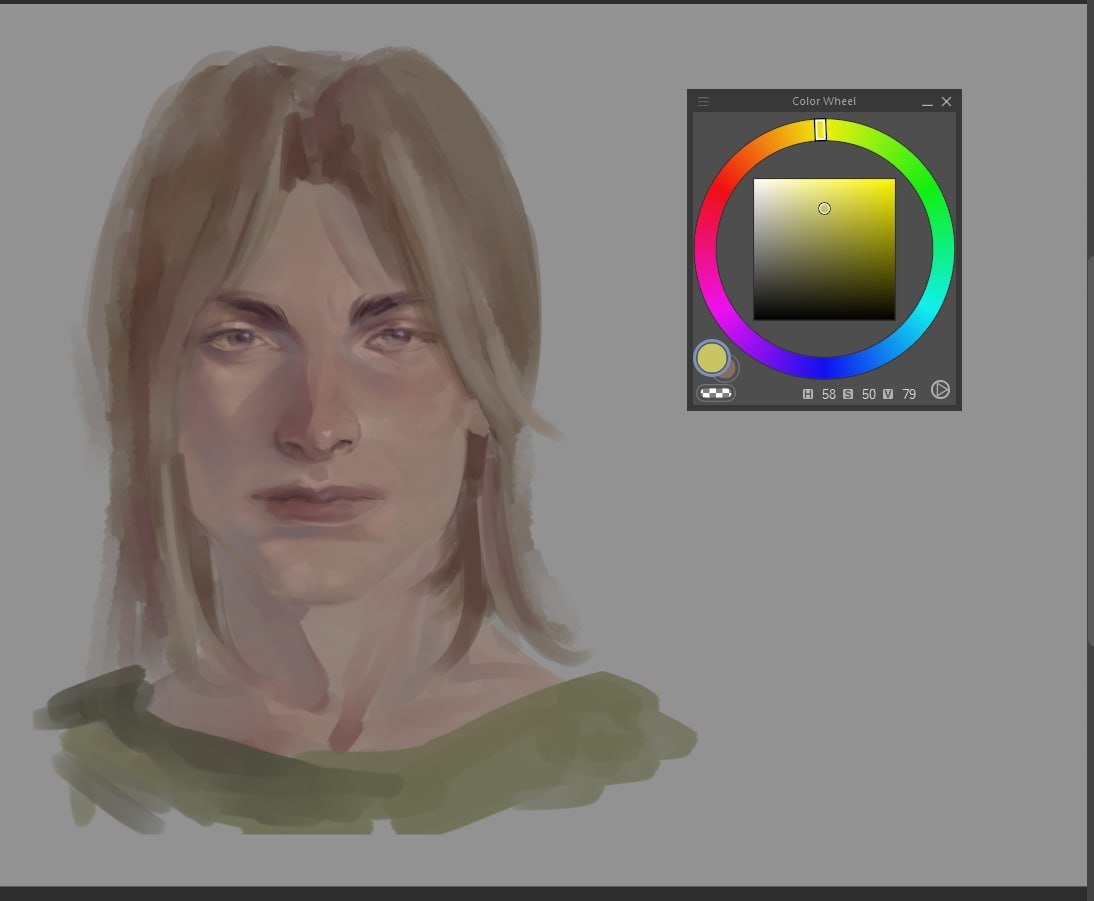Toggle the V value label
The height and width of the screenshot is (901, 1094).
(x=887, y=394)
